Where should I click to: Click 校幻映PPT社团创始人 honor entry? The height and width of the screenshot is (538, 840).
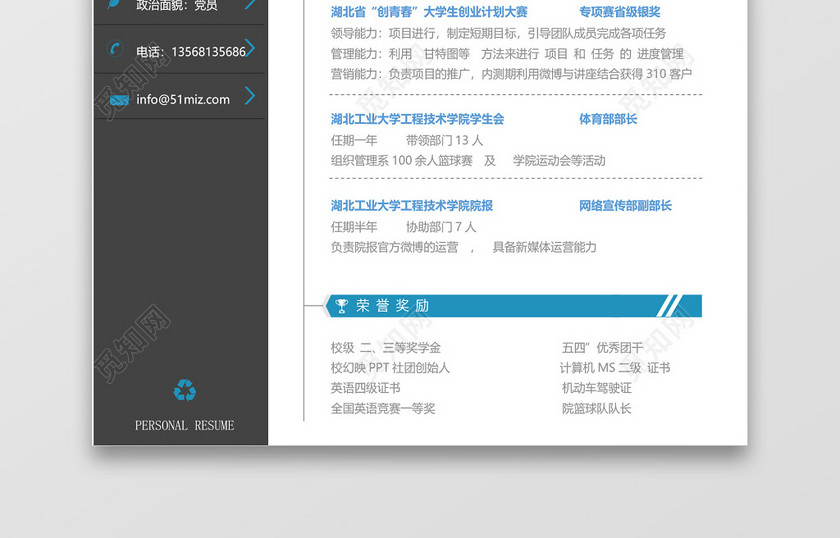tap(390, 368)
